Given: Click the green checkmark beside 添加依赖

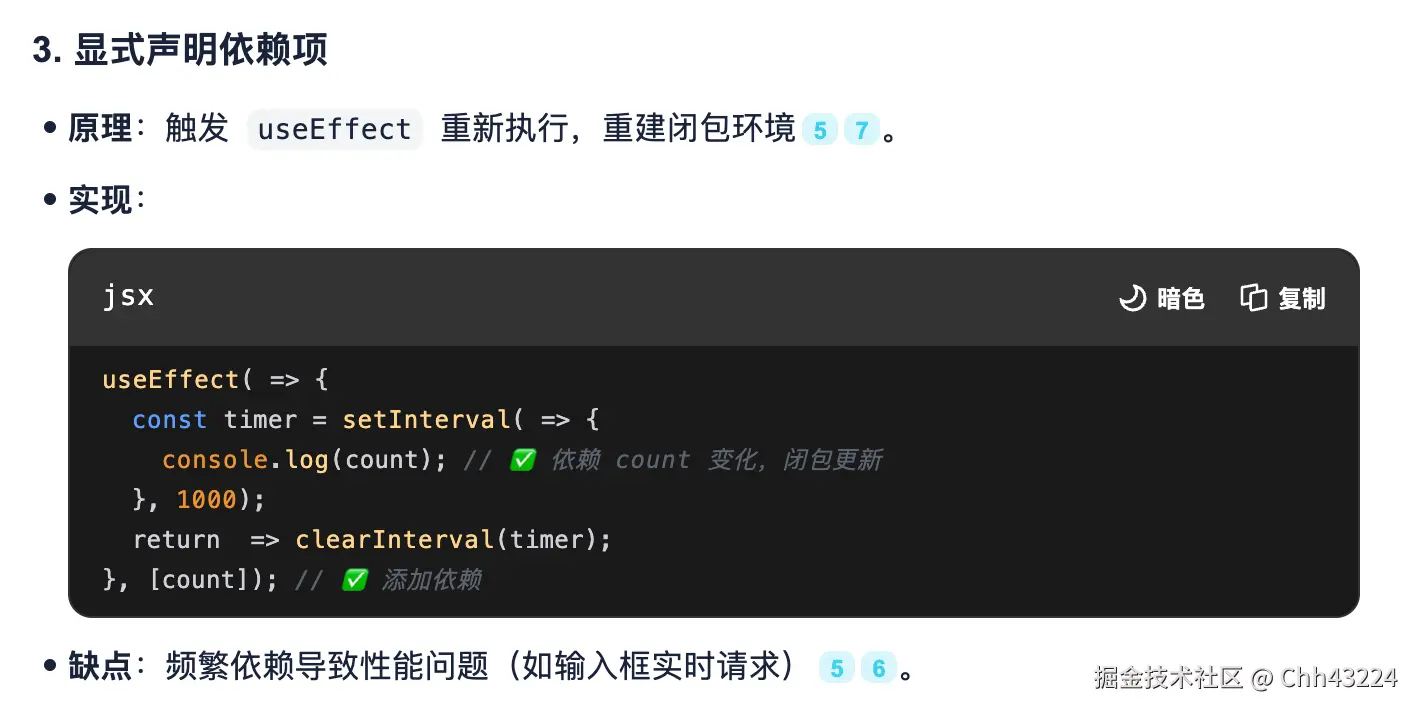Looking at the screenshot, I should pos(355,580).
